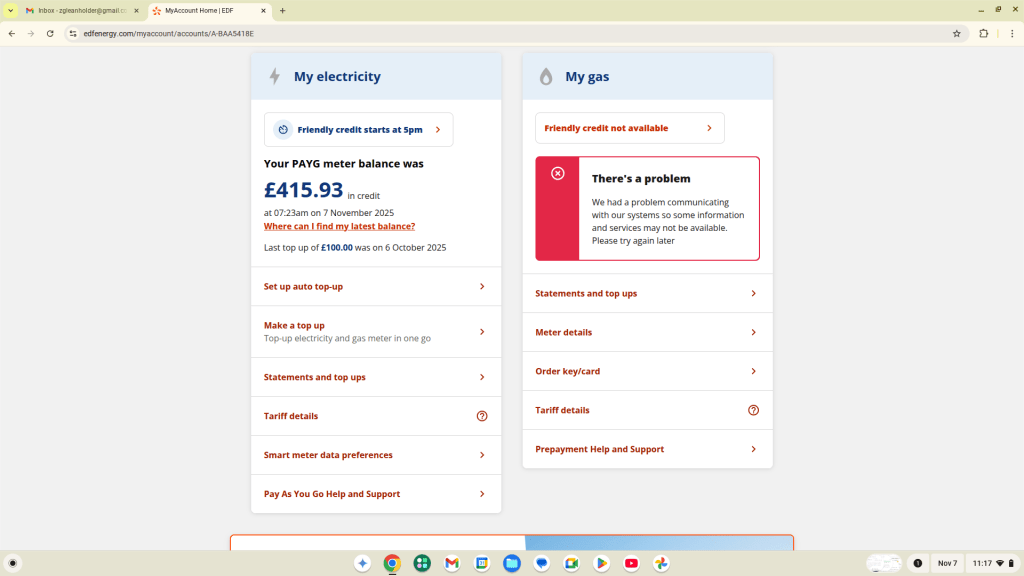Open YouTube from the shelf

coord(631,563)
